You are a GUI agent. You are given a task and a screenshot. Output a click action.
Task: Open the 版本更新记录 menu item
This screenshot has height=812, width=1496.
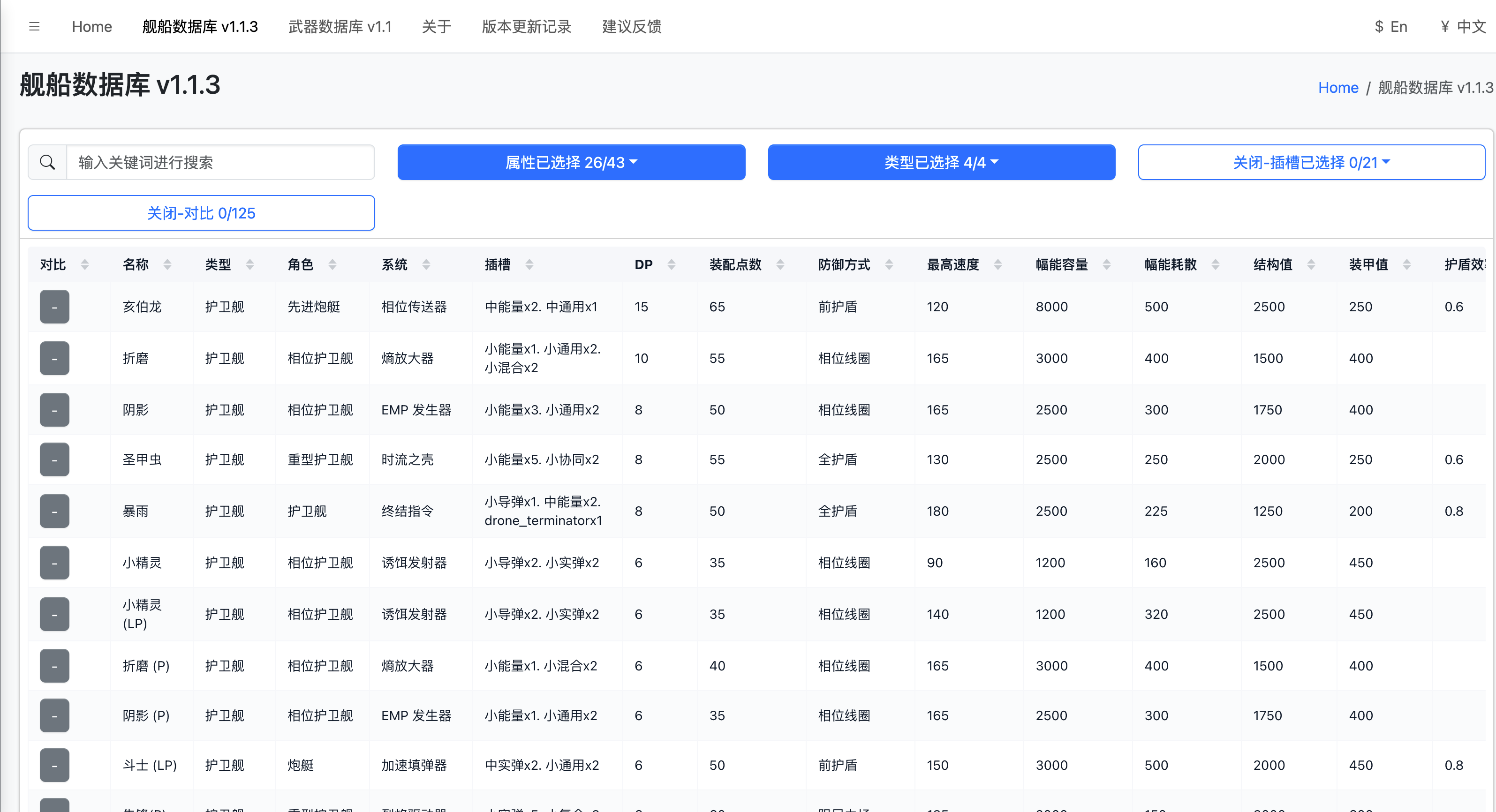click(525, 26)
